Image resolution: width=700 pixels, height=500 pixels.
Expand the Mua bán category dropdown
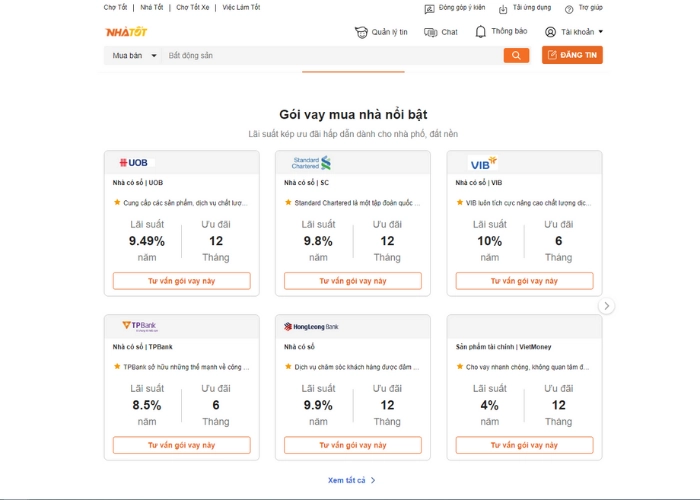tap(135, 55)
